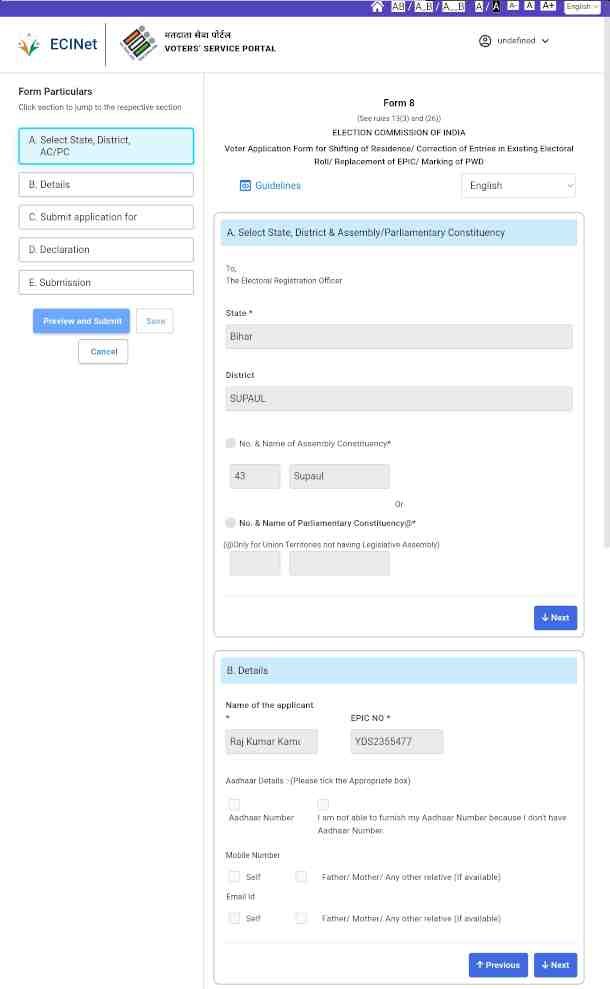Click the default font size A icon
This screenshot has width=610, height=989.
click(528, 6)
